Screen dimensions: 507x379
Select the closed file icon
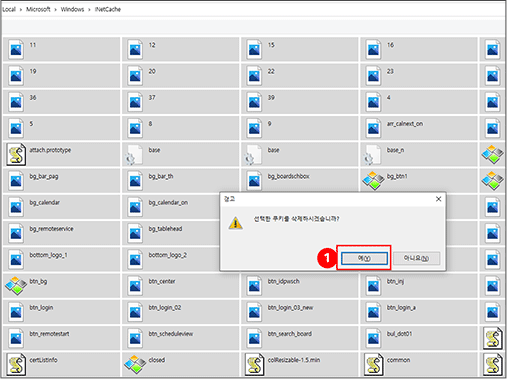[x=135, y=364]
